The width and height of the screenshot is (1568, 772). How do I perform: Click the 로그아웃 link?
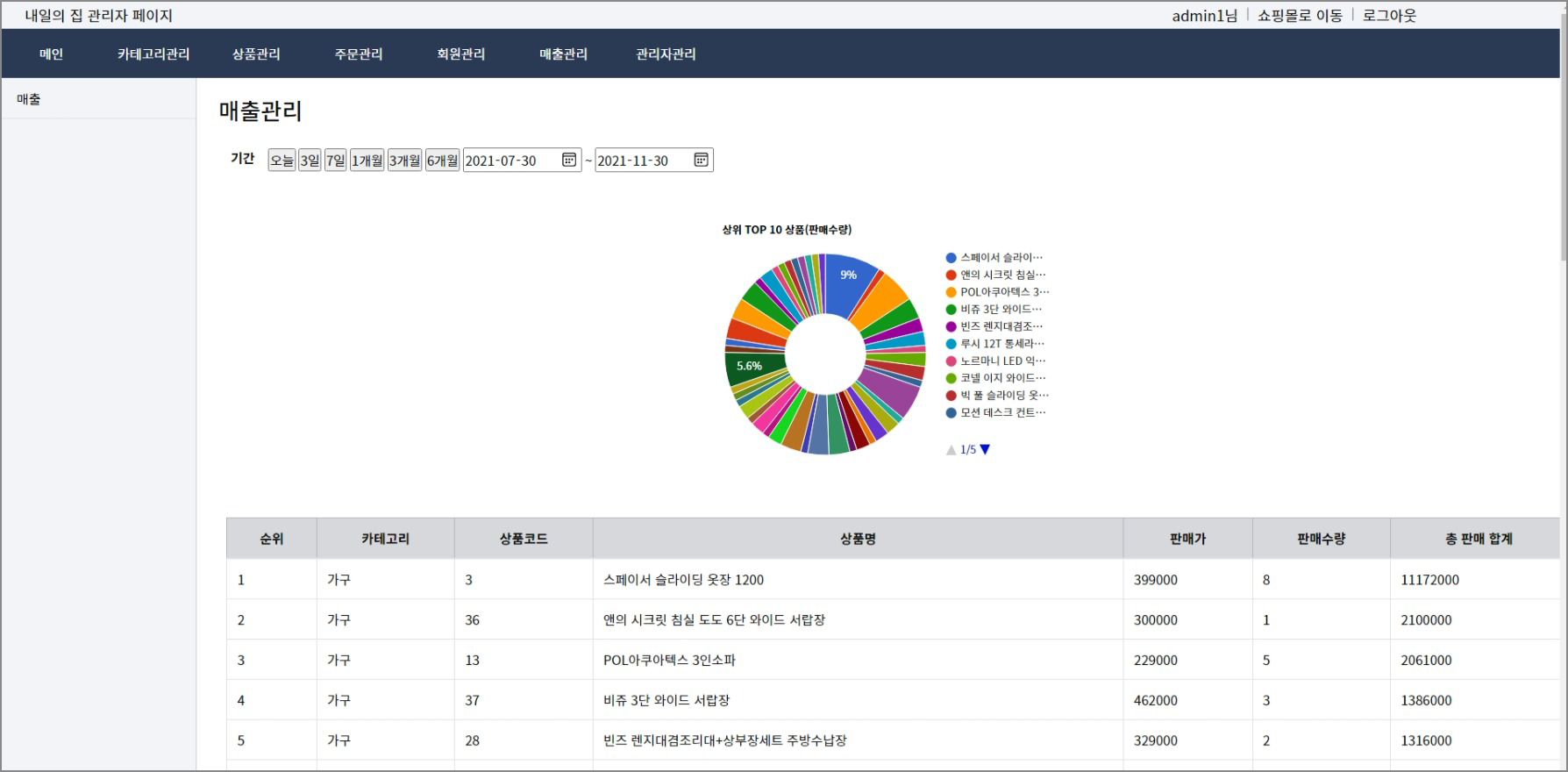[x=1389, y=15]
